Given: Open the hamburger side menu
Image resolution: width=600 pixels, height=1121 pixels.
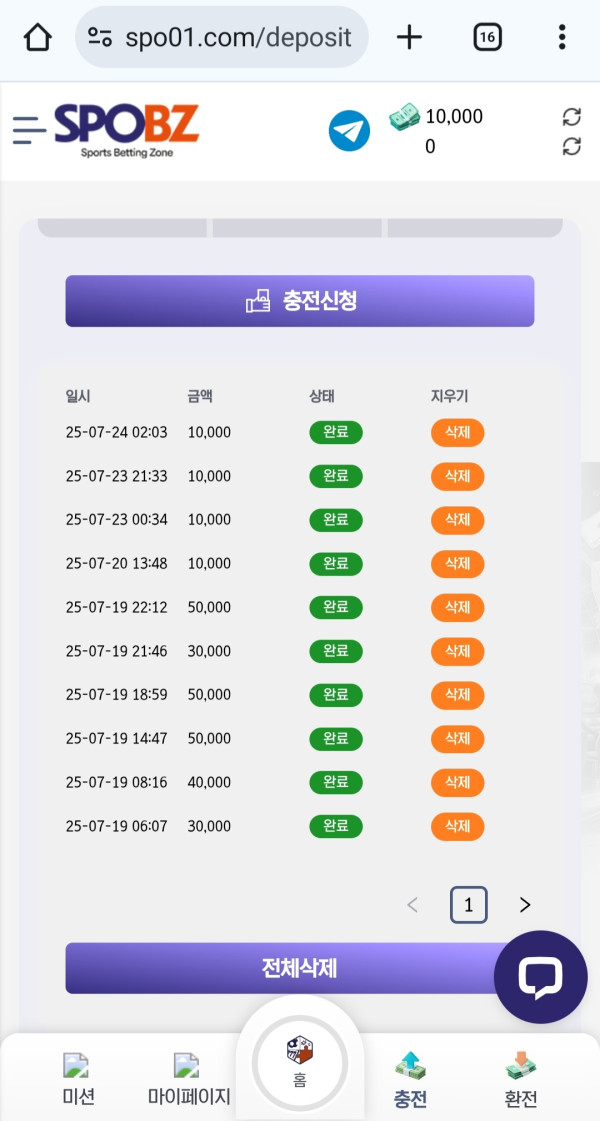Looking at the screenshot, I should 29,130.
